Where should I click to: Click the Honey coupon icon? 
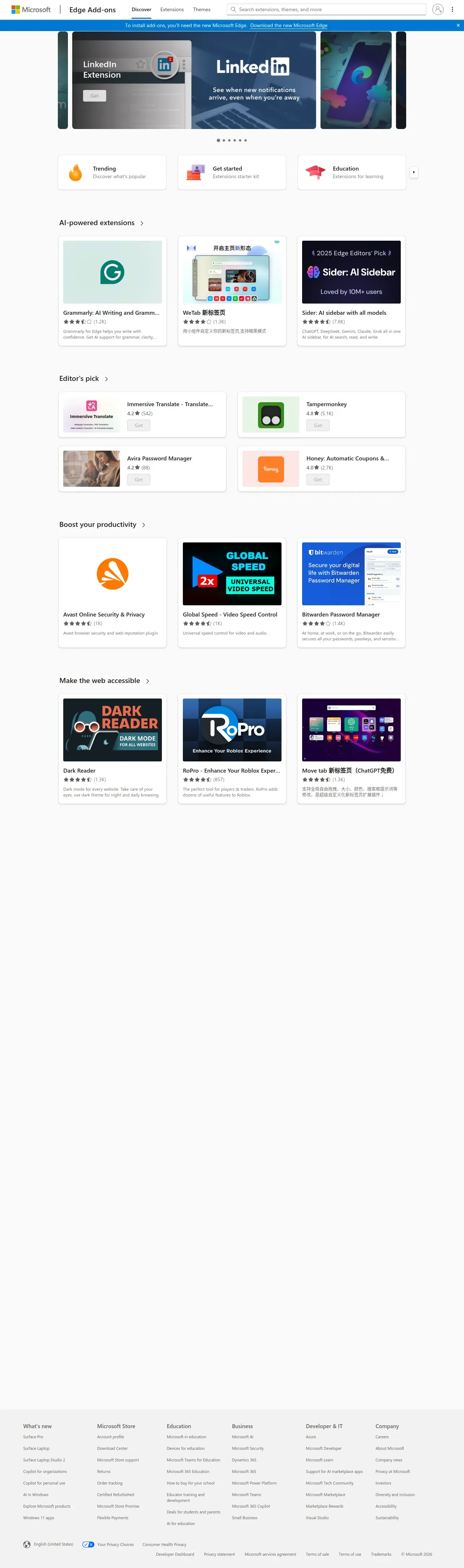click(x=271, y=469)
